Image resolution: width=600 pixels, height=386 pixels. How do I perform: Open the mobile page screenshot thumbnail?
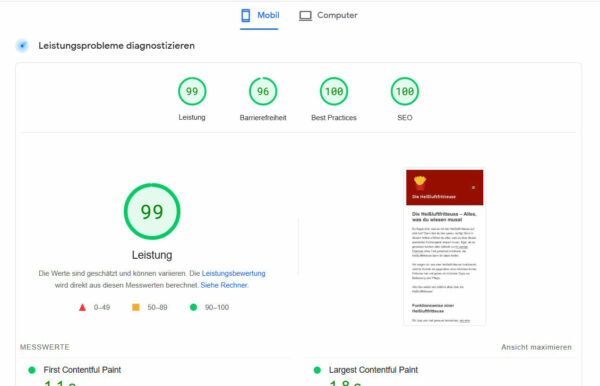[x=445, y=247]
